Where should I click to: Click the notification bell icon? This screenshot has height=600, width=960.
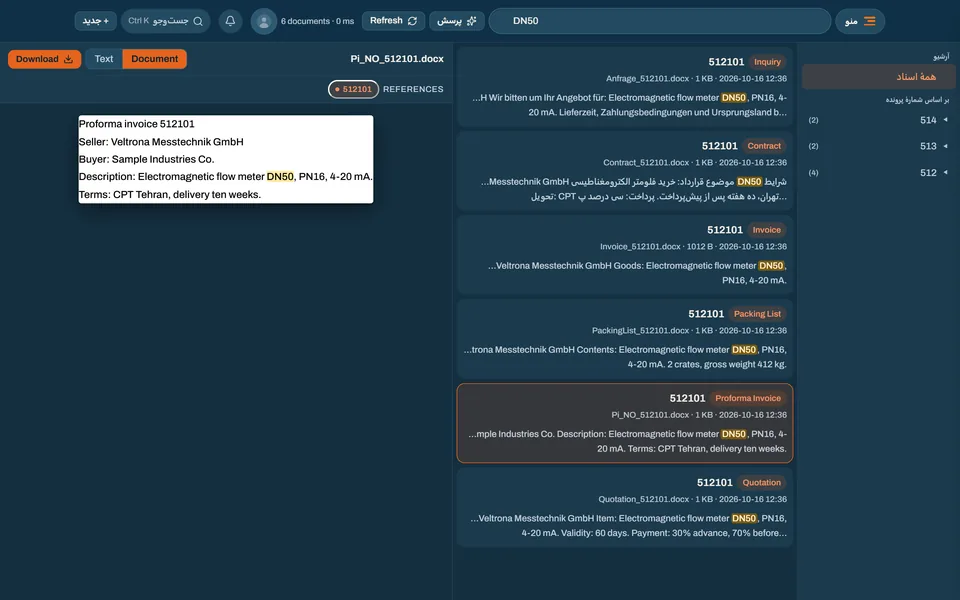tap(230, 21)
